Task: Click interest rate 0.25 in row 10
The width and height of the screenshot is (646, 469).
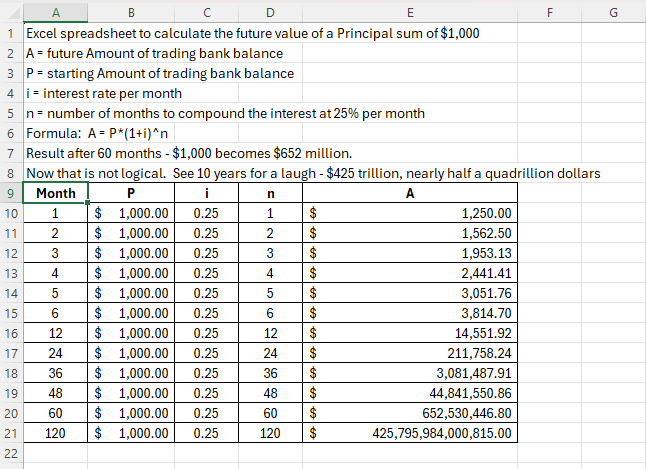Action: pyautogui.click(x=206, y=213)
